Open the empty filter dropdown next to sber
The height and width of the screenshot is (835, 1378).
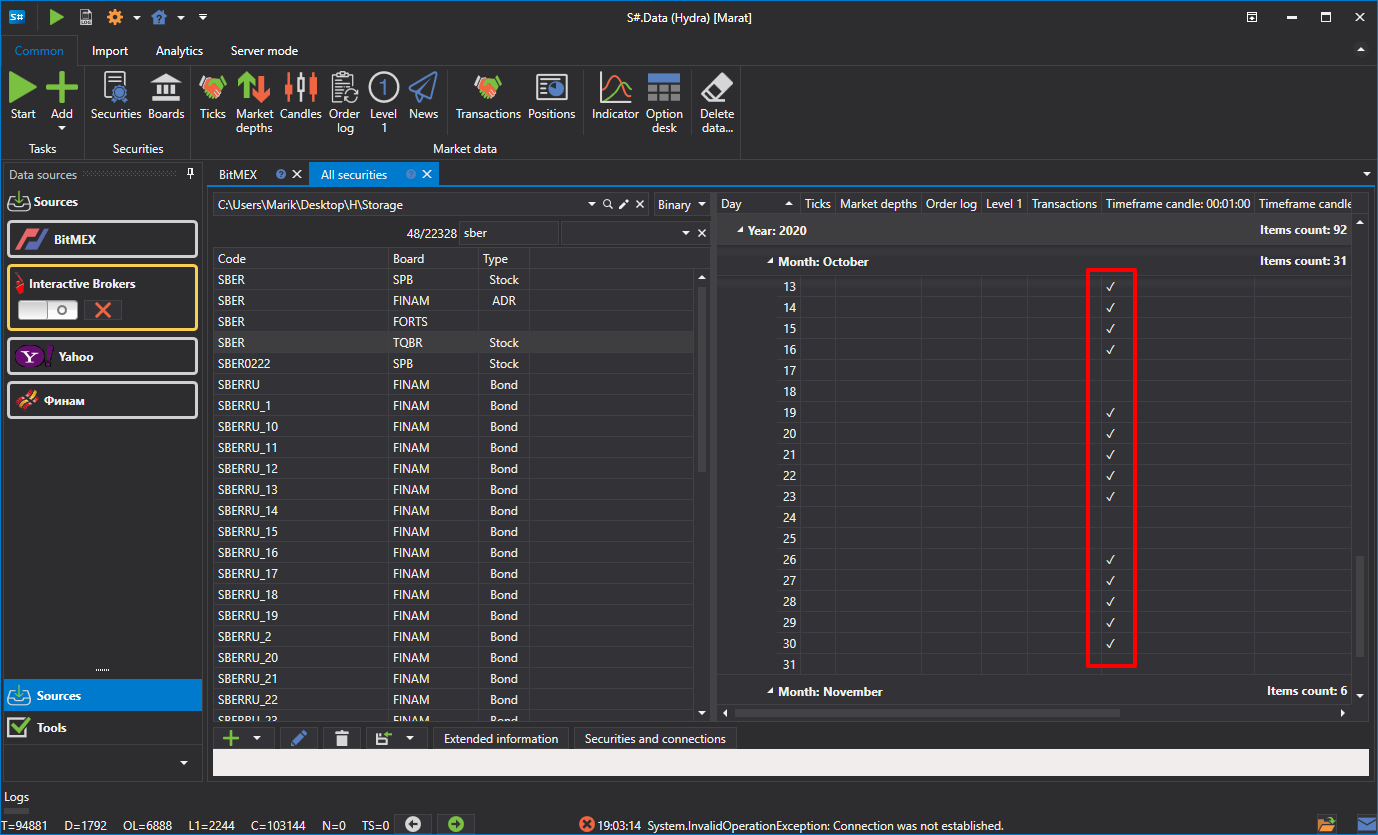(686, 233)
